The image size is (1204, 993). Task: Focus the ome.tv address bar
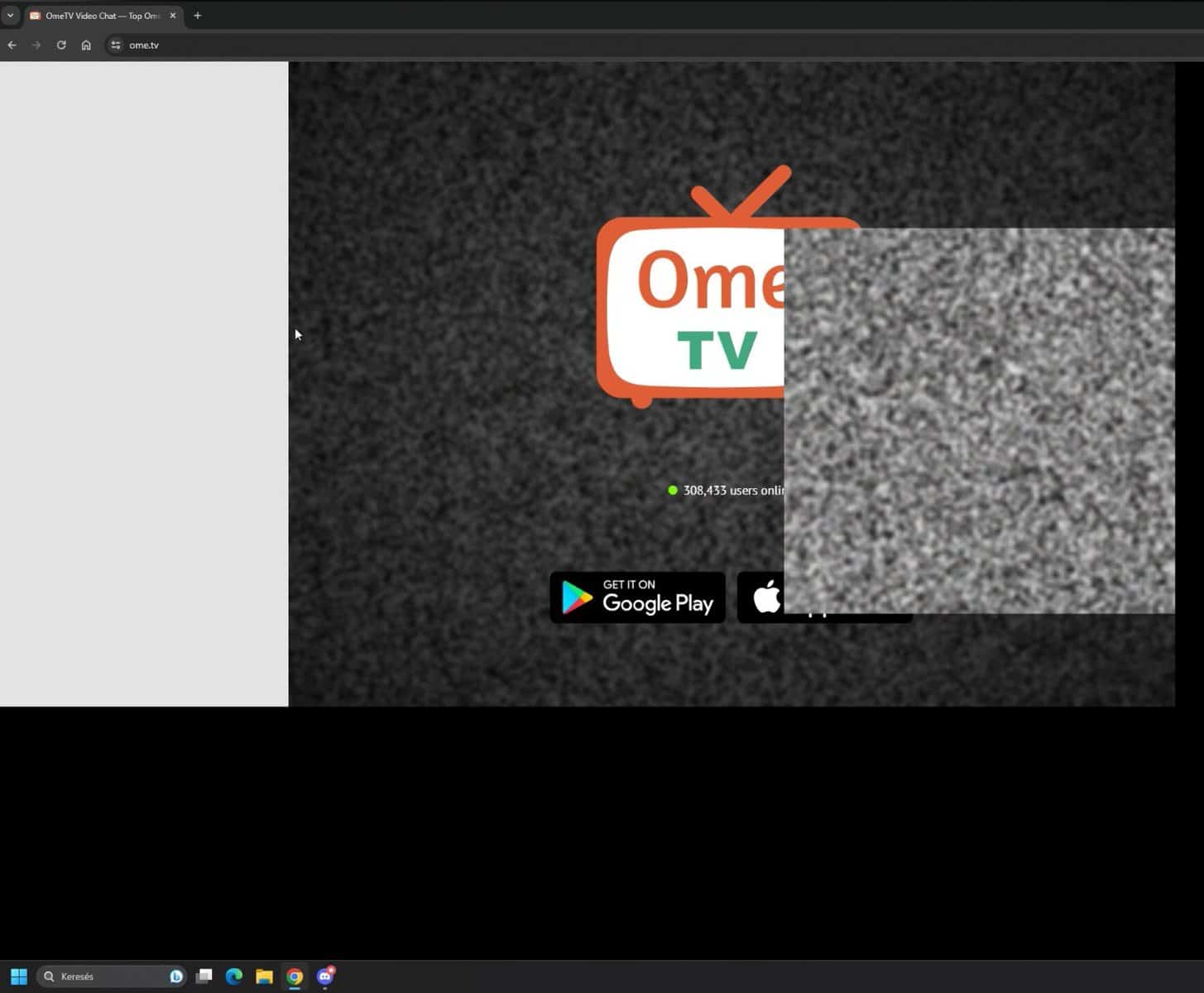click(654, 45)
